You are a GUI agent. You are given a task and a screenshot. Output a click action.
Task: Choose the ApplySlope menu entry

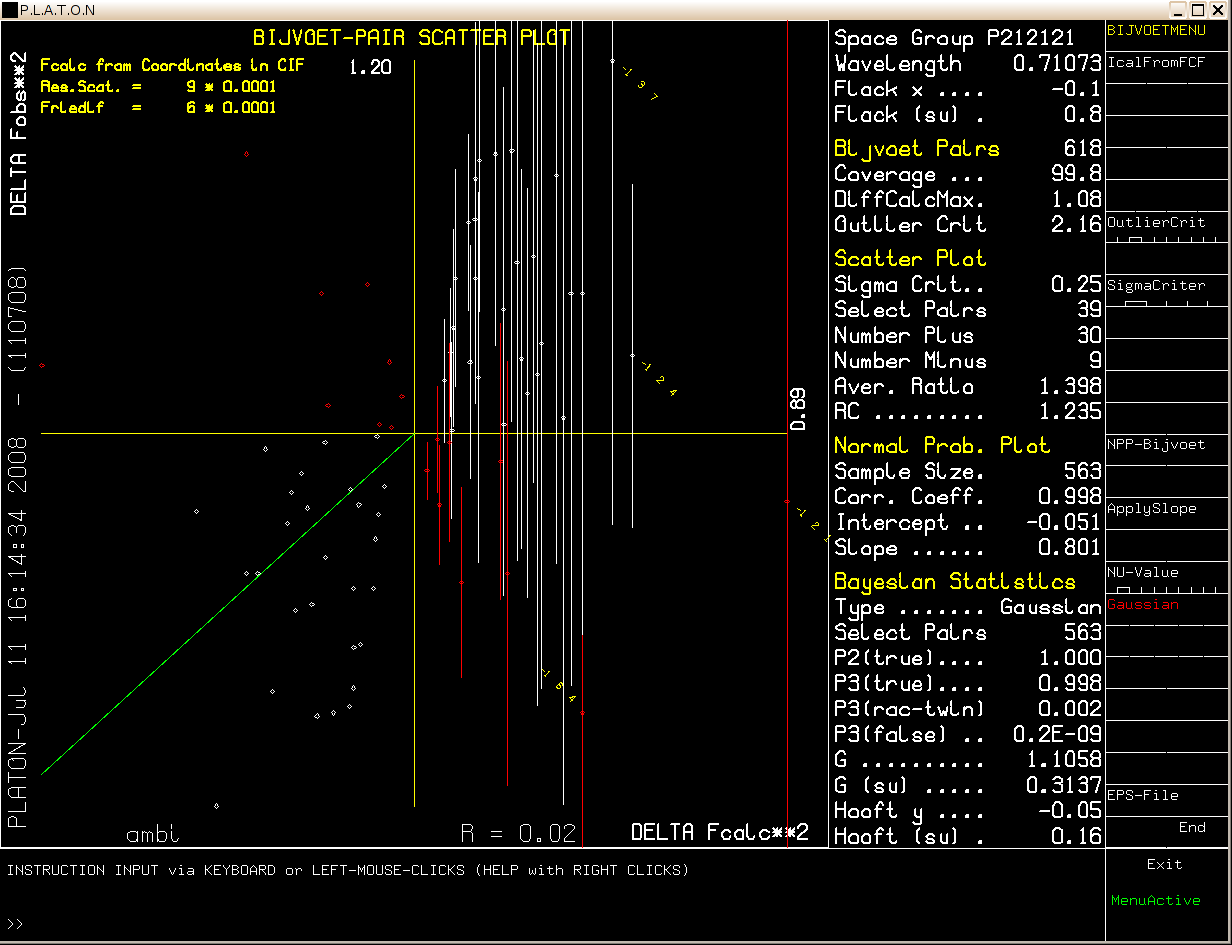point(1151,508)
